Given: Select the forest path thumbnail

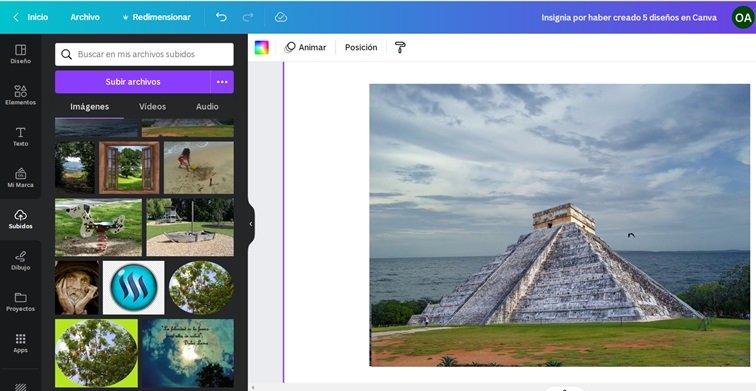Looking at the screenshot, I should (75, 168).
